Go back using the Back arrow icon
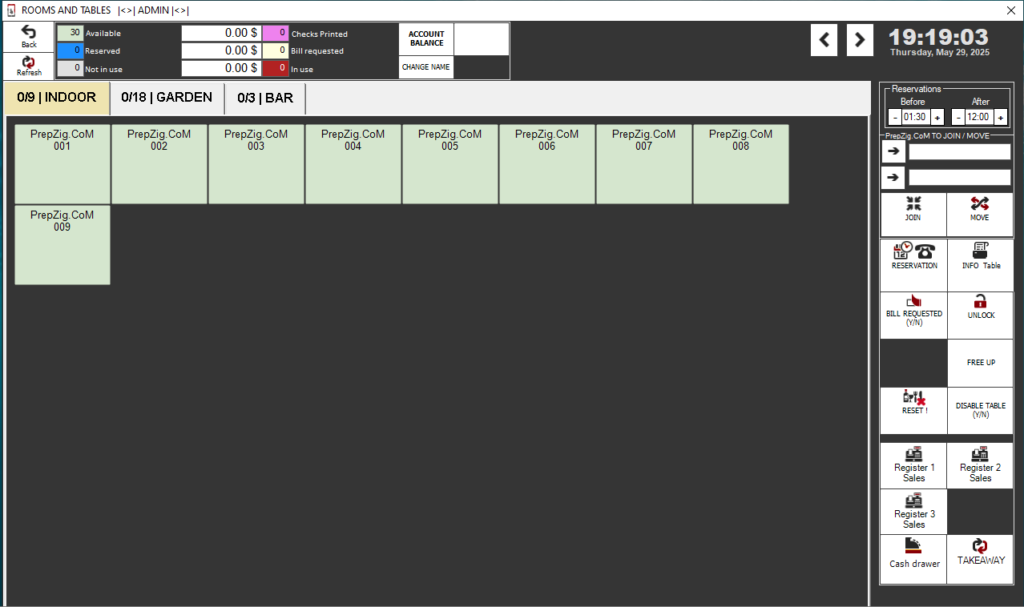The image size is (1024, 607). [x=28, y=36]
